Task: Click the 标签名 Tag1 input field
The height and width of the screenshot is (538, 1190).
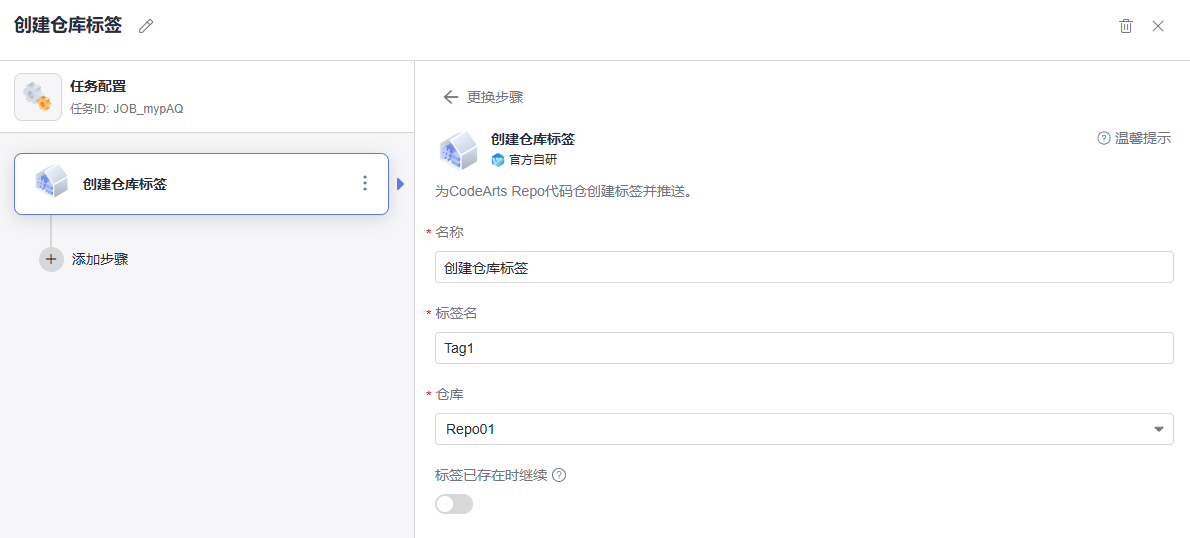Action: [x=804, y=348]
